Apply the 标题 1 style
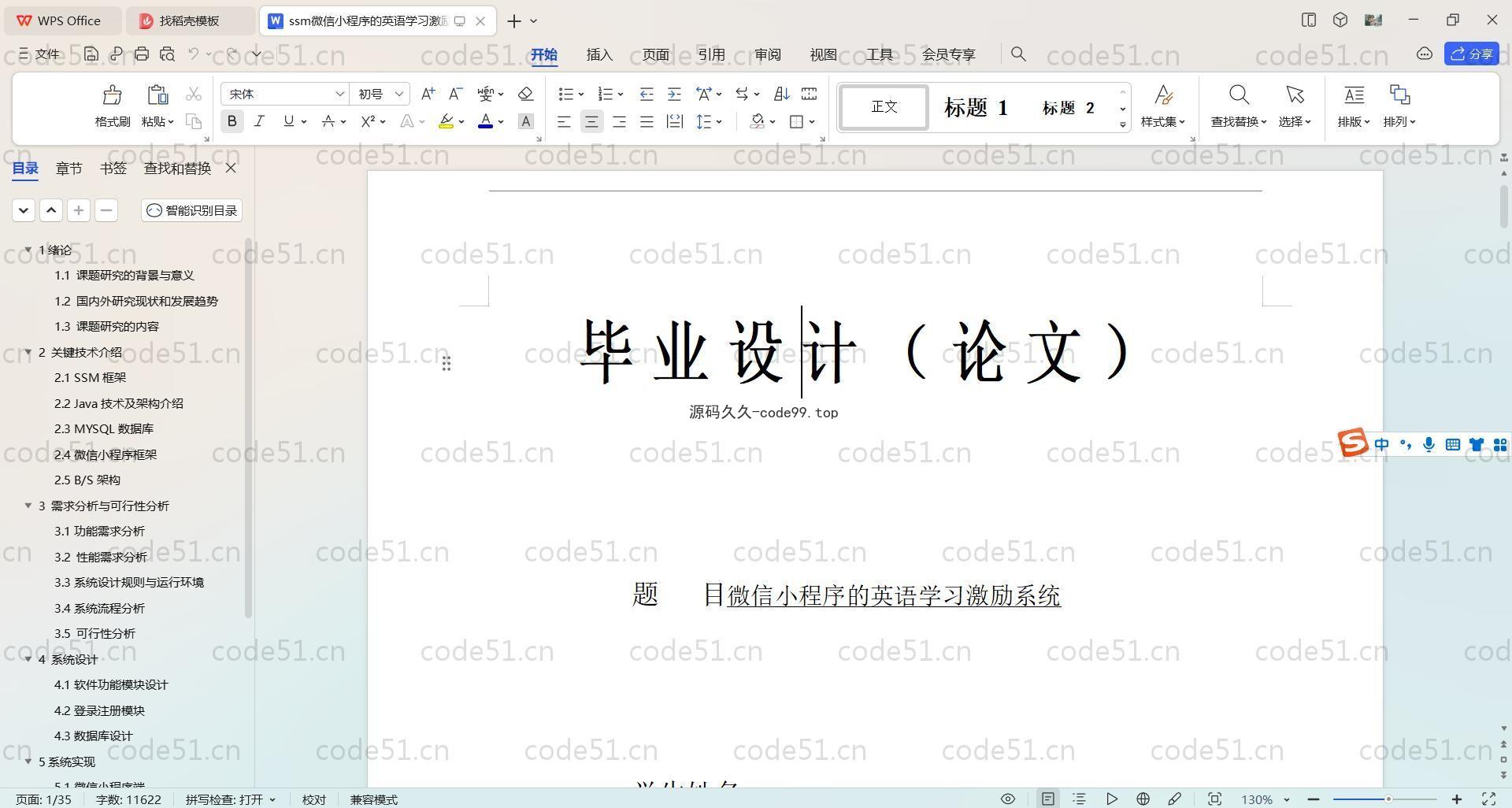The height and width of the screenshot is (808, 1512). tap(976, 107)
